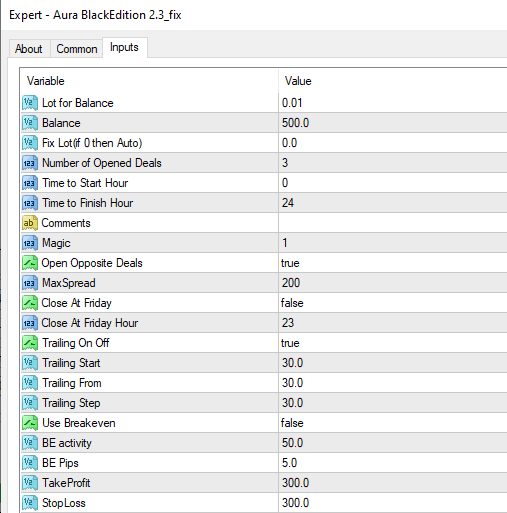The width and height of the screenshot is (507, 513).
Task: Click the boolean icon next to Open Opposite Deals
Action: (x=30, y=263)
